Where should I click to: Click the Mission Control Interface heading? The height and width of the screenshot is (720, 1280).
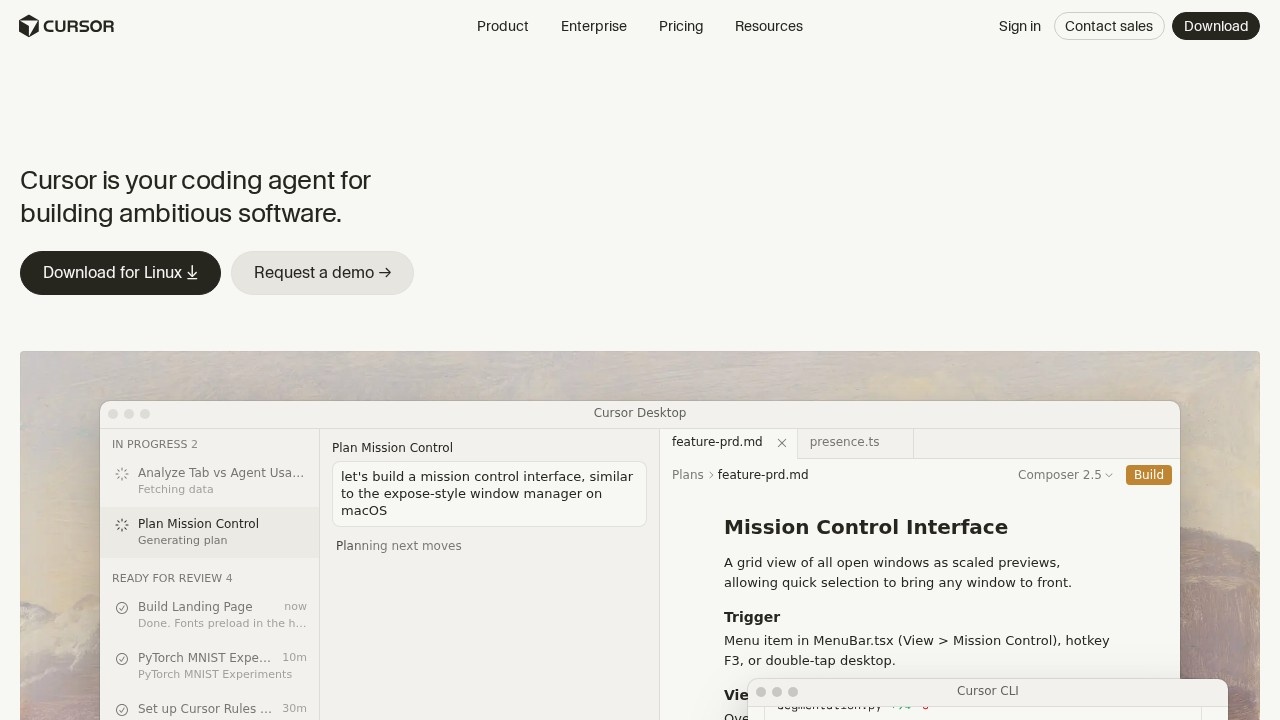pyautogui.click(x=866, y=527)
